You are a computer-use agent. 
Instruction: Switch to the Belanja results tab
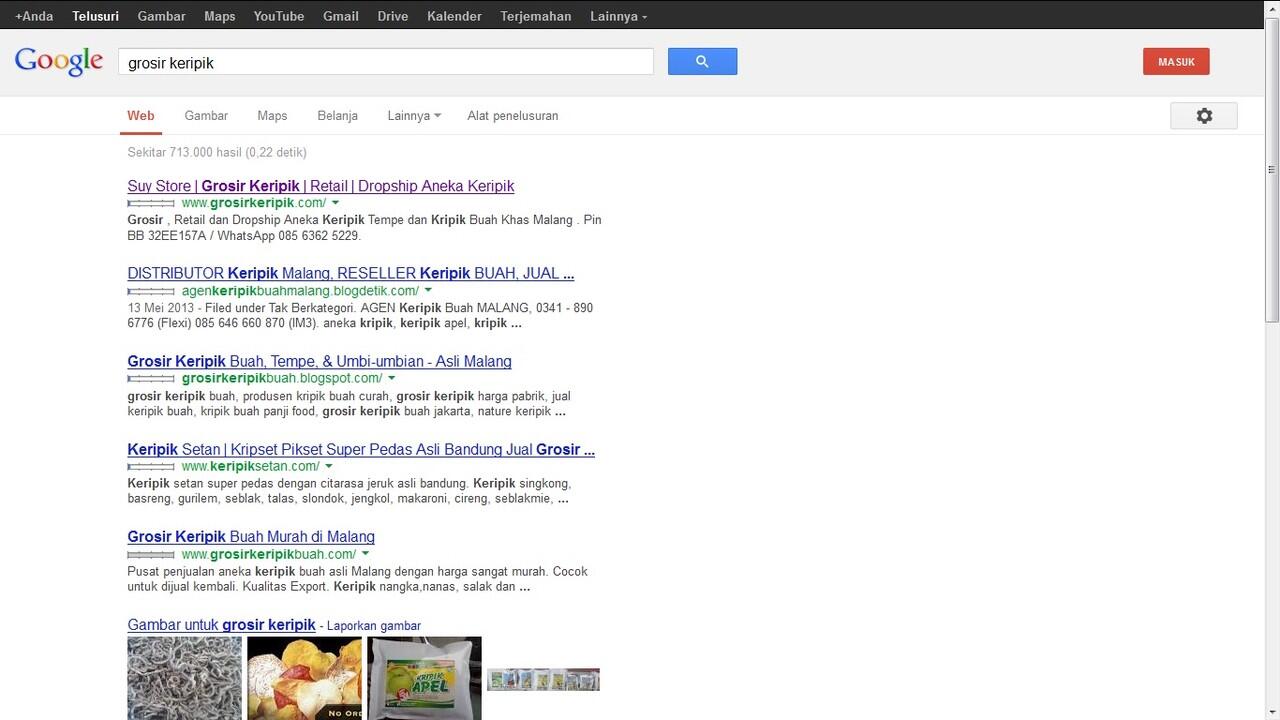tap(337, 116)
